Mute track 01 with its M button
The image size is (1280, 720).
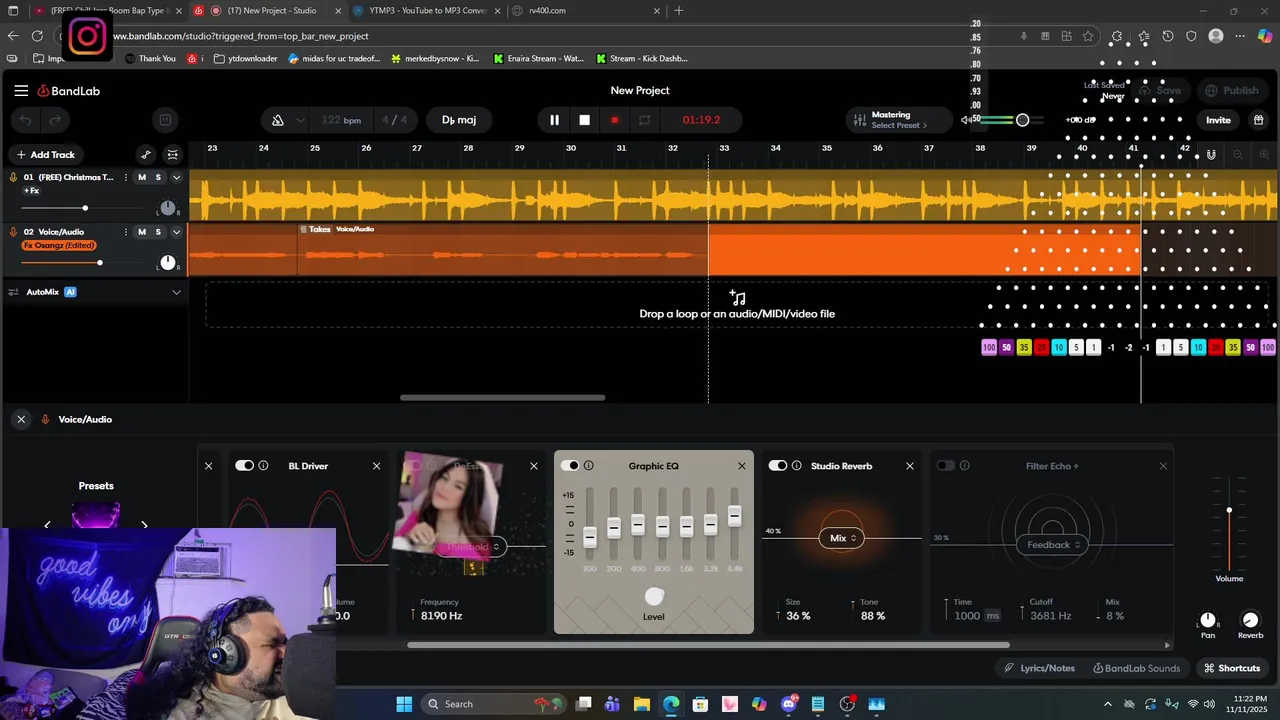pyautogui.click(x=142, y=177)
